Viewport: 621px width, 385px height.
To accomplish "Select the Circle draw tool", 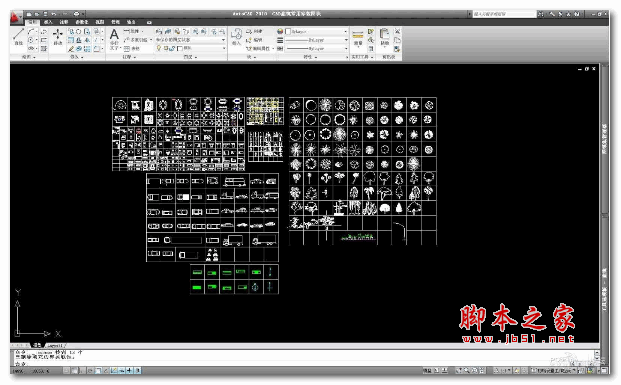I will tap(30, 40).
